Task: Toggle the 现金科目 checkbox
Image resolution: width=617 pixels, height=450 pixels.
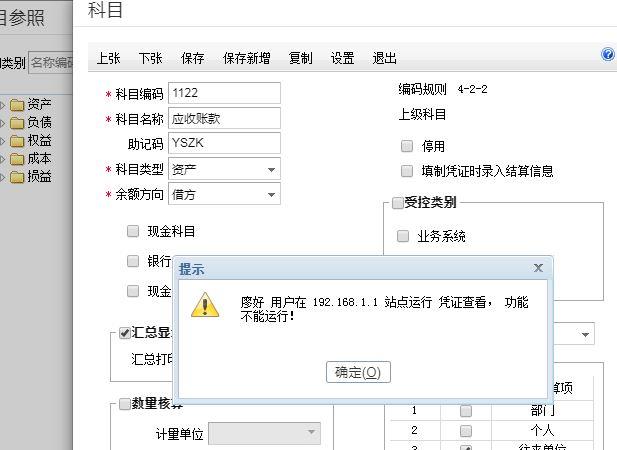Action: pyautogui.click(x=133, y=231)
